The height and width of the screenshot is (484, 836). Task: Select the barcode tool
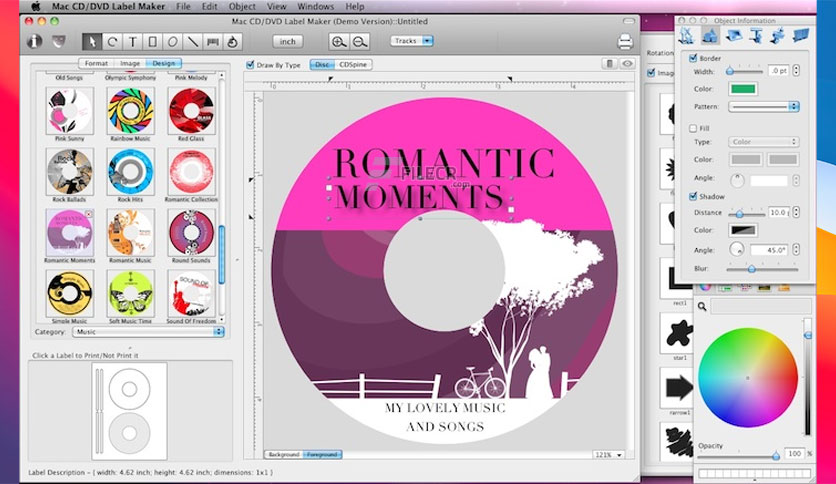(x=212, y=42)
